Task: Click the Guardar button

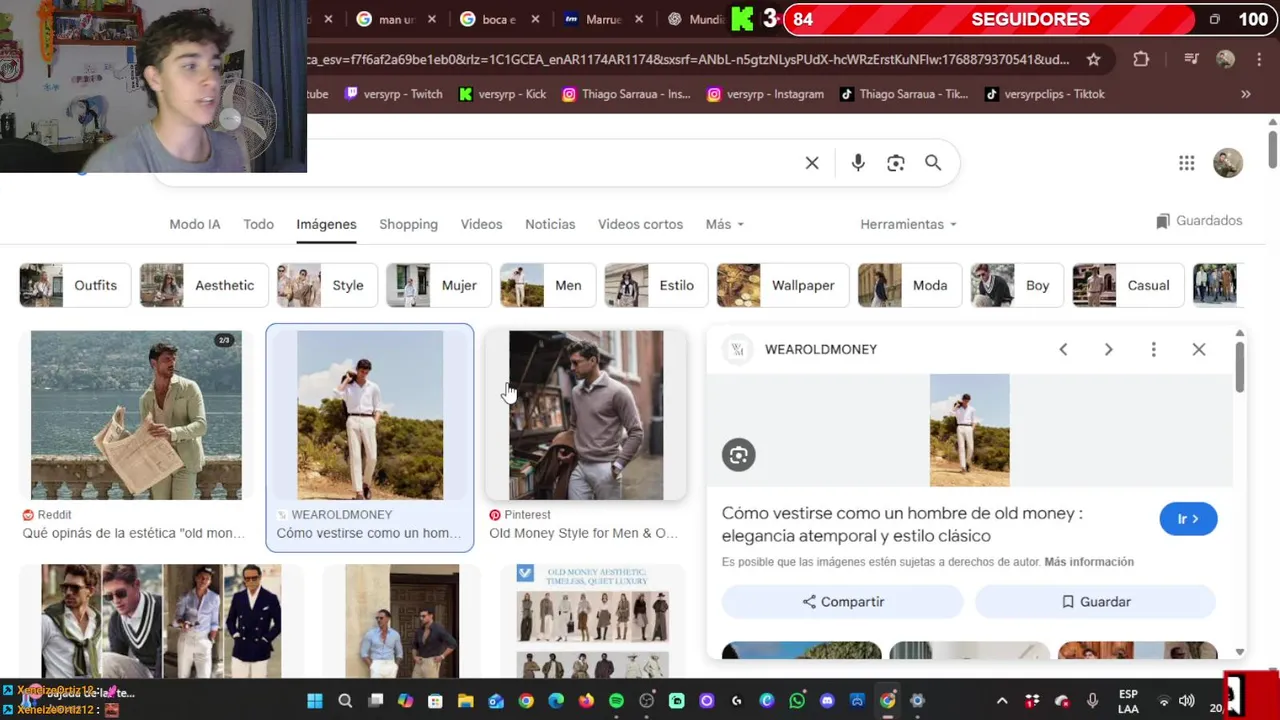Action: 1095,602
